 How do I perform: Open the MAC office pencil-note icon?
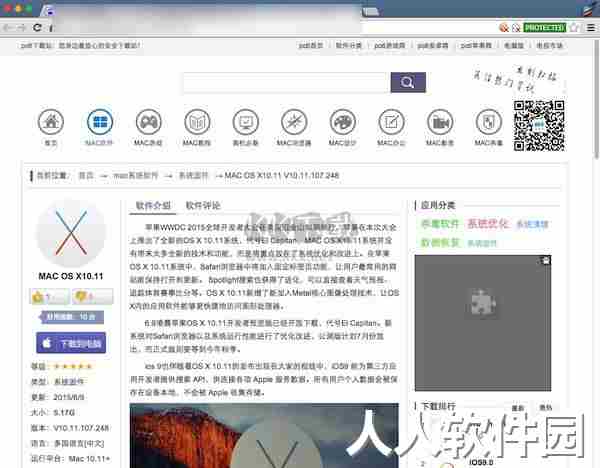point(391,122)
